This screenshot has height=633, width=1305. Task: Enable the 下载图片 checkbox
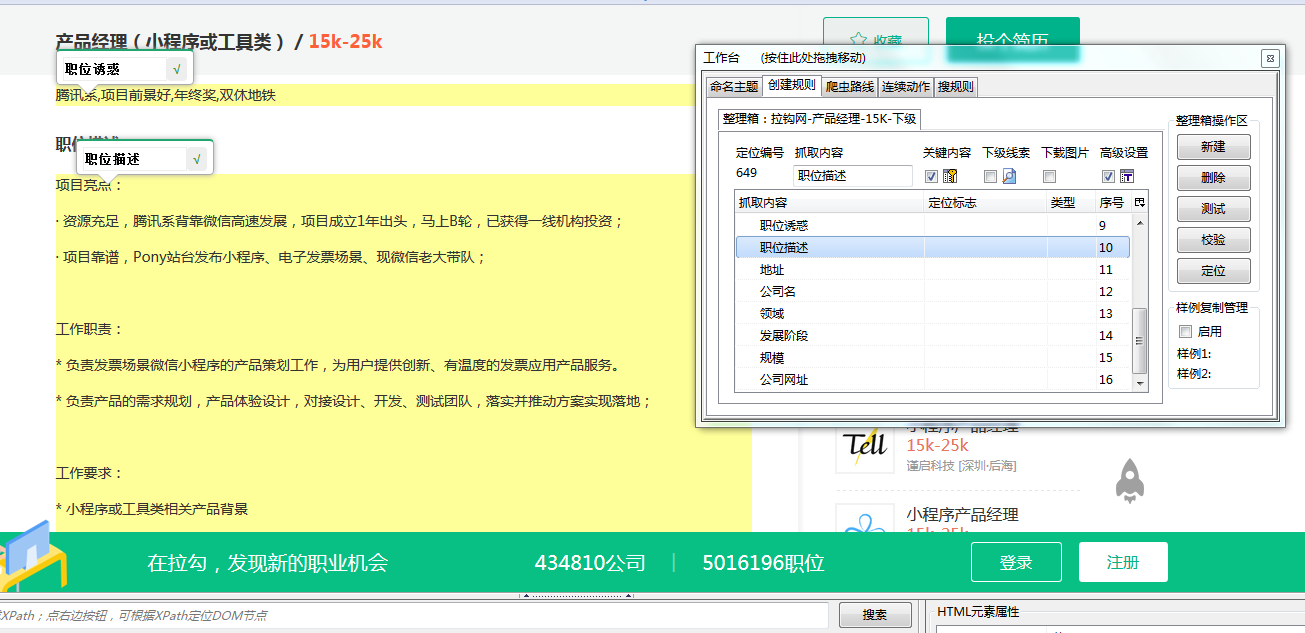coord(1049,177)
